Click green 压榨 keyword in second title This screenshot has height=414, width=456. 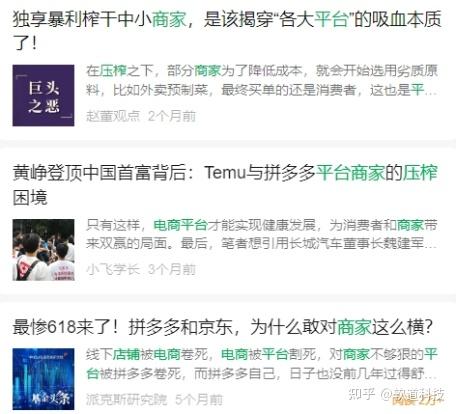(x=420, y=173)
